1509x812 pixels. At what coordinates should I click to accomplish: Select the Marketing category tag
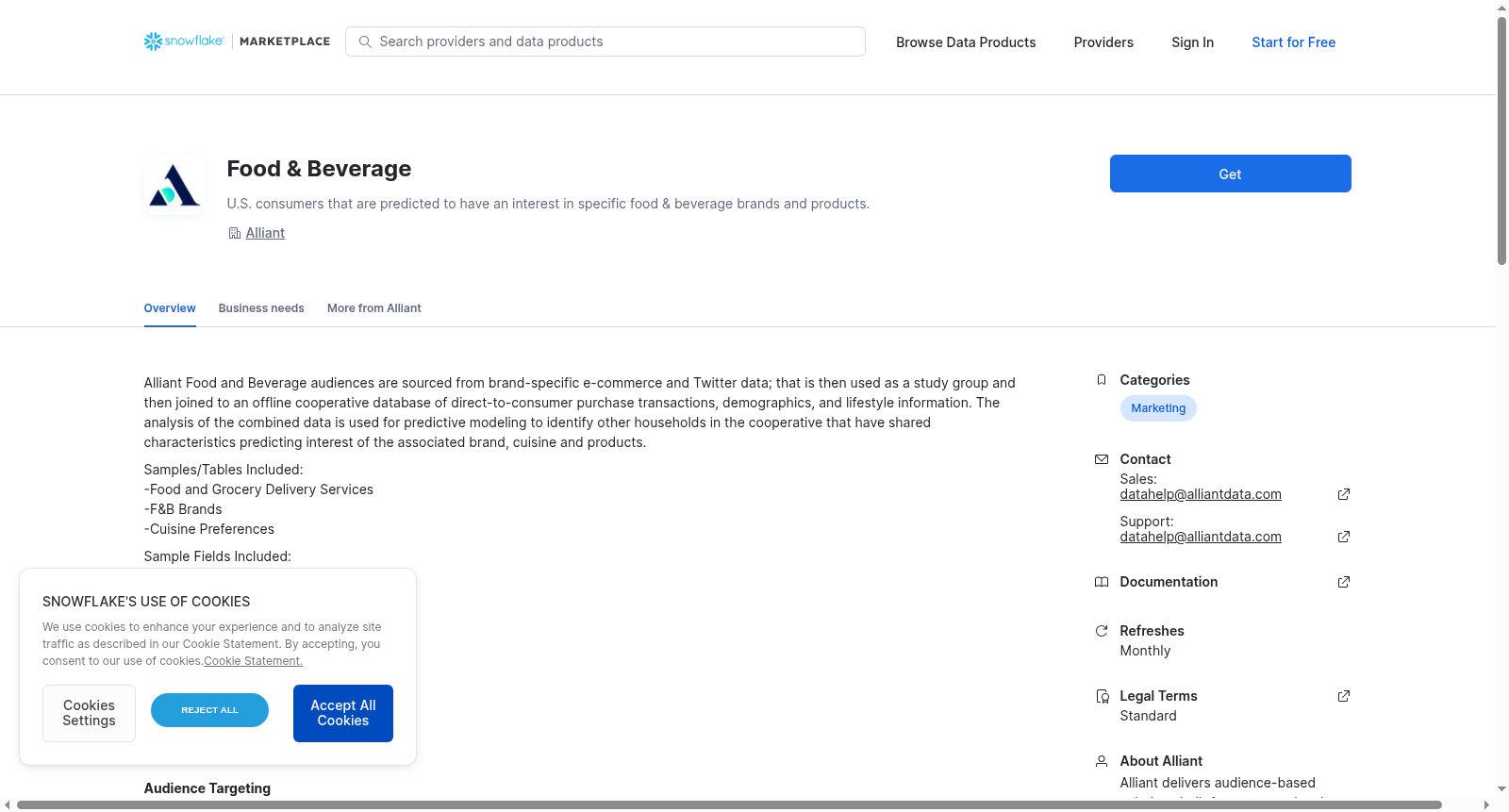1158,408
